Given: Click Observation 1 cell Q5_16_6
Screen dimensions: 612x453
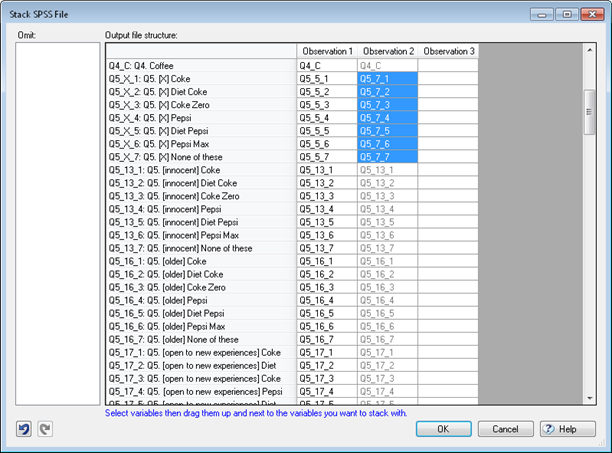Looking at the screenshot, I should point(327,327).
